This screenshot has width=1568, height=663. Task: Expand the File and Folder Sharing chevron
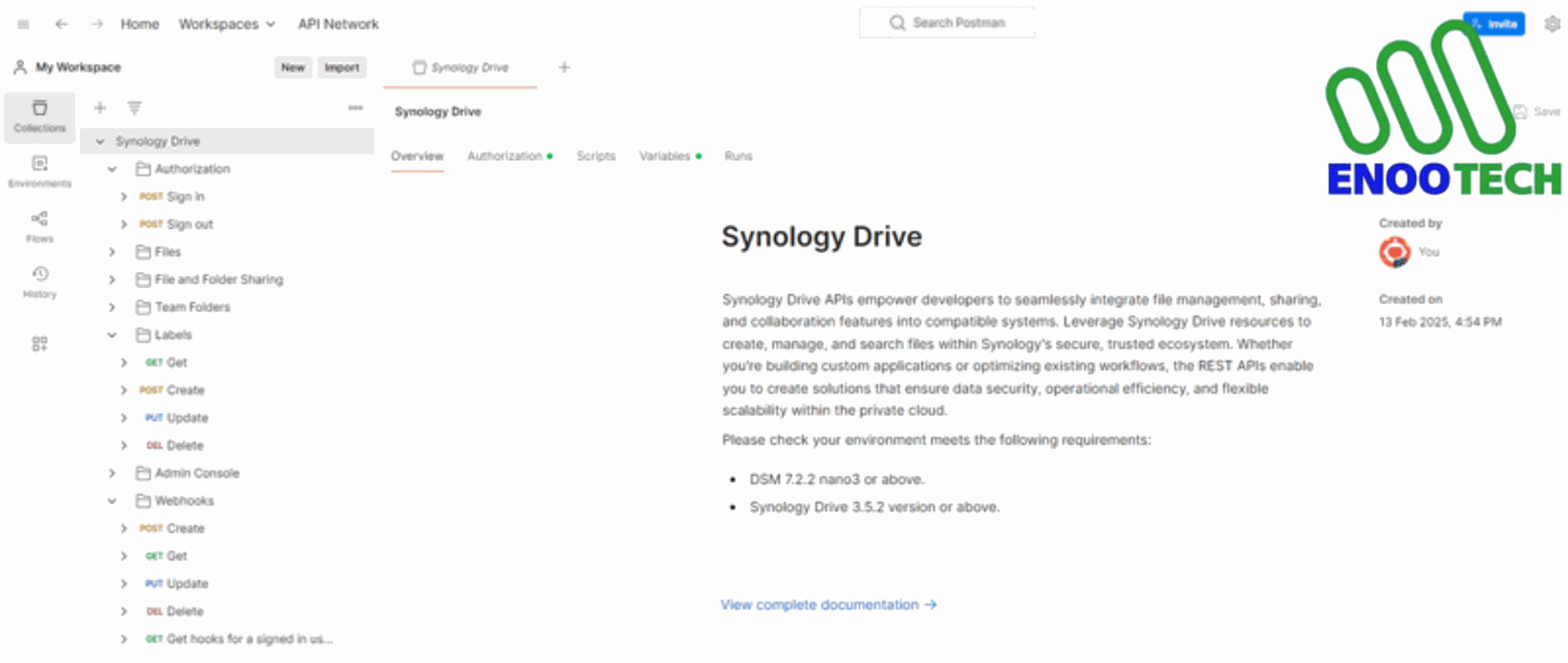[x=113, y=279]
